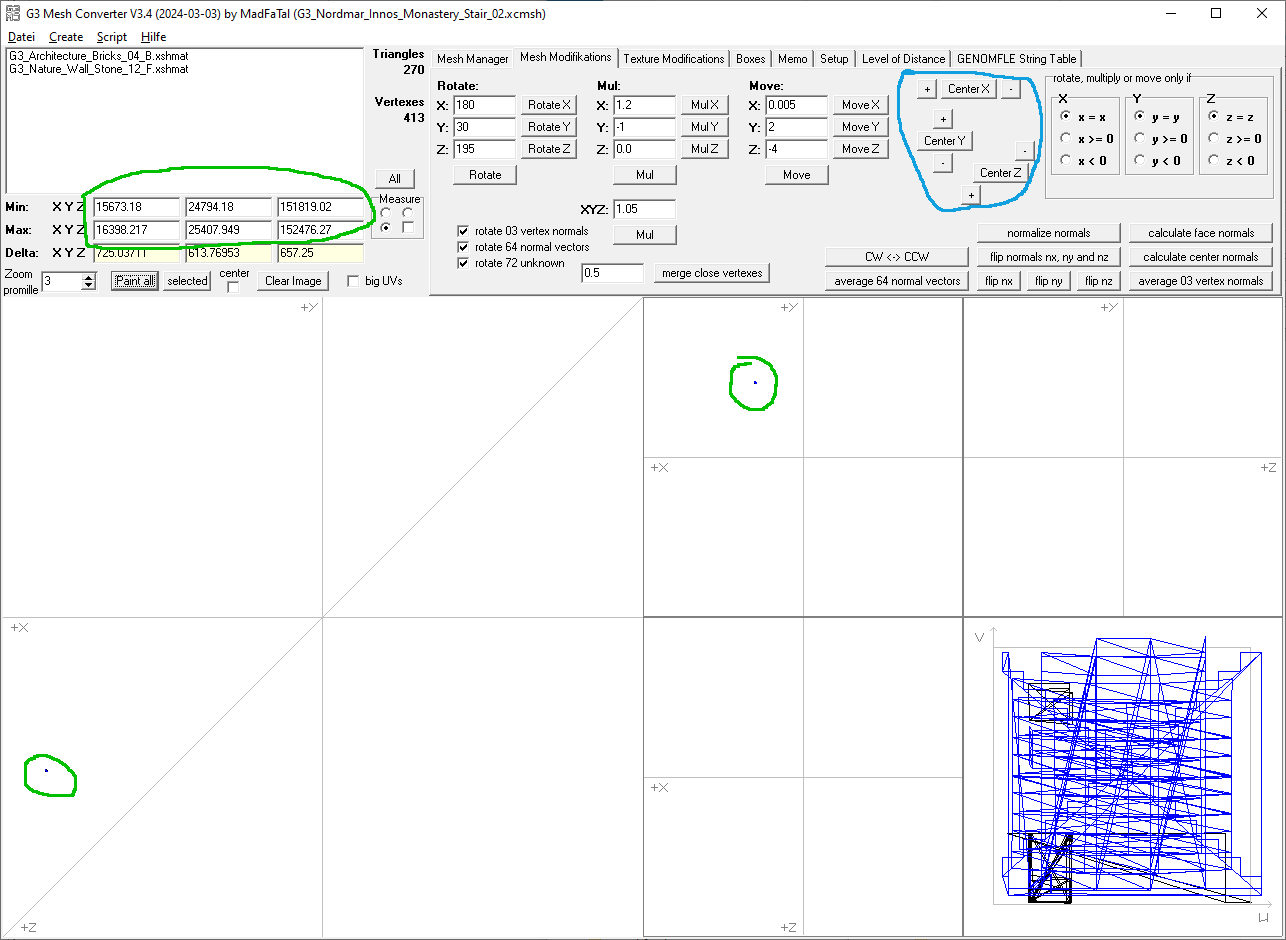The height and width of the screenshot is (940, 1286).
Task: Toggle the big UVs checkbox
Action: coord(353,281)
